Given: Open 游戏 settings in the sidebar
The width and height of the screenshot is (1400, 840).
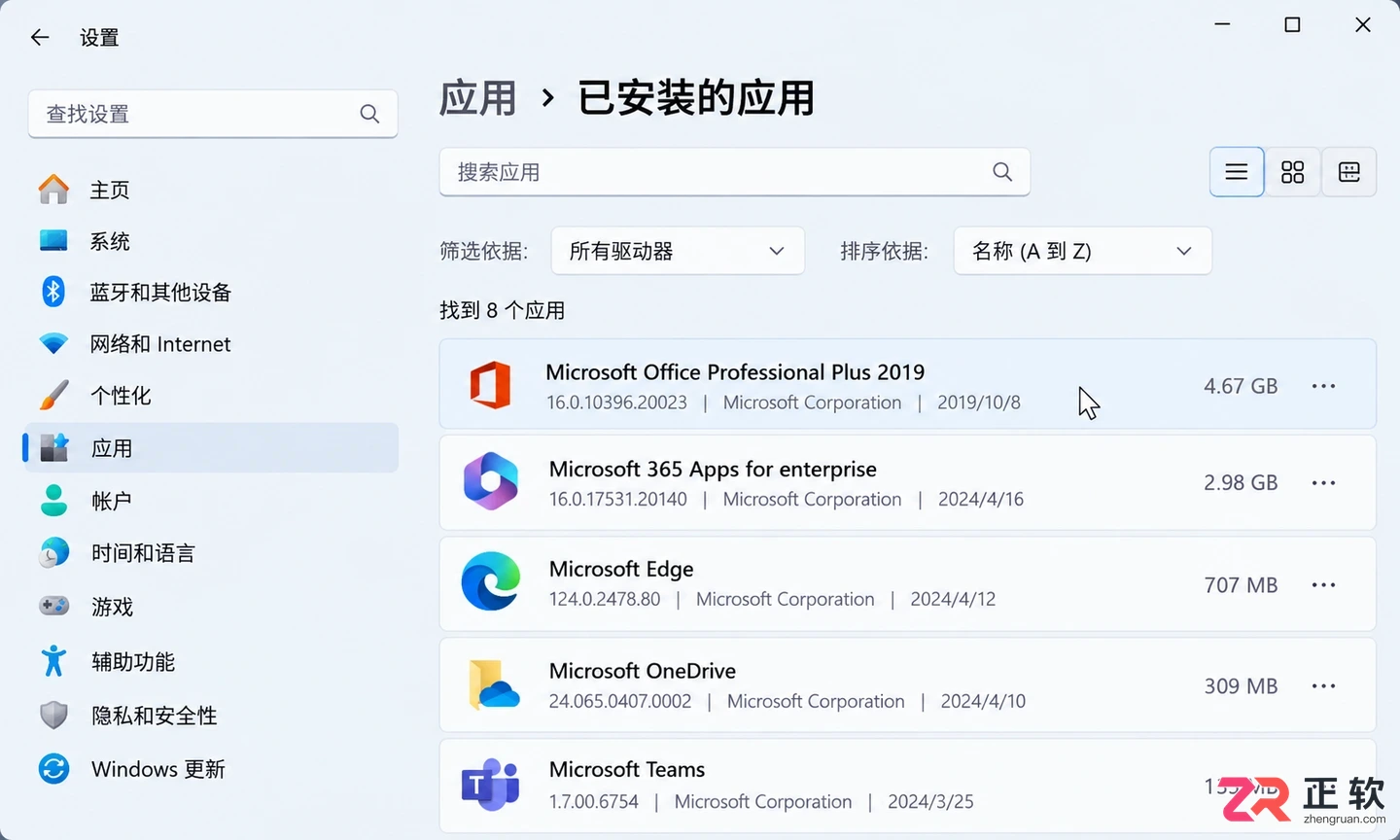Looking at the screenshot, I should [213, 607].
